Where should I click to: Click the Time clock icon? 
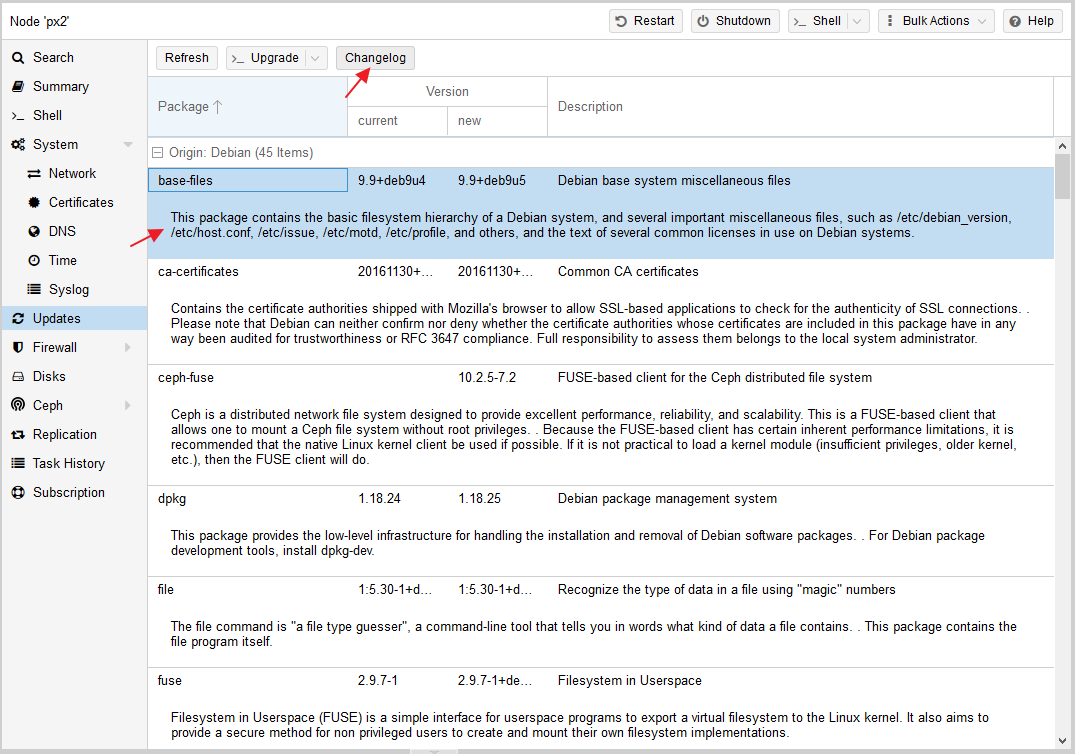pos(34,261)
